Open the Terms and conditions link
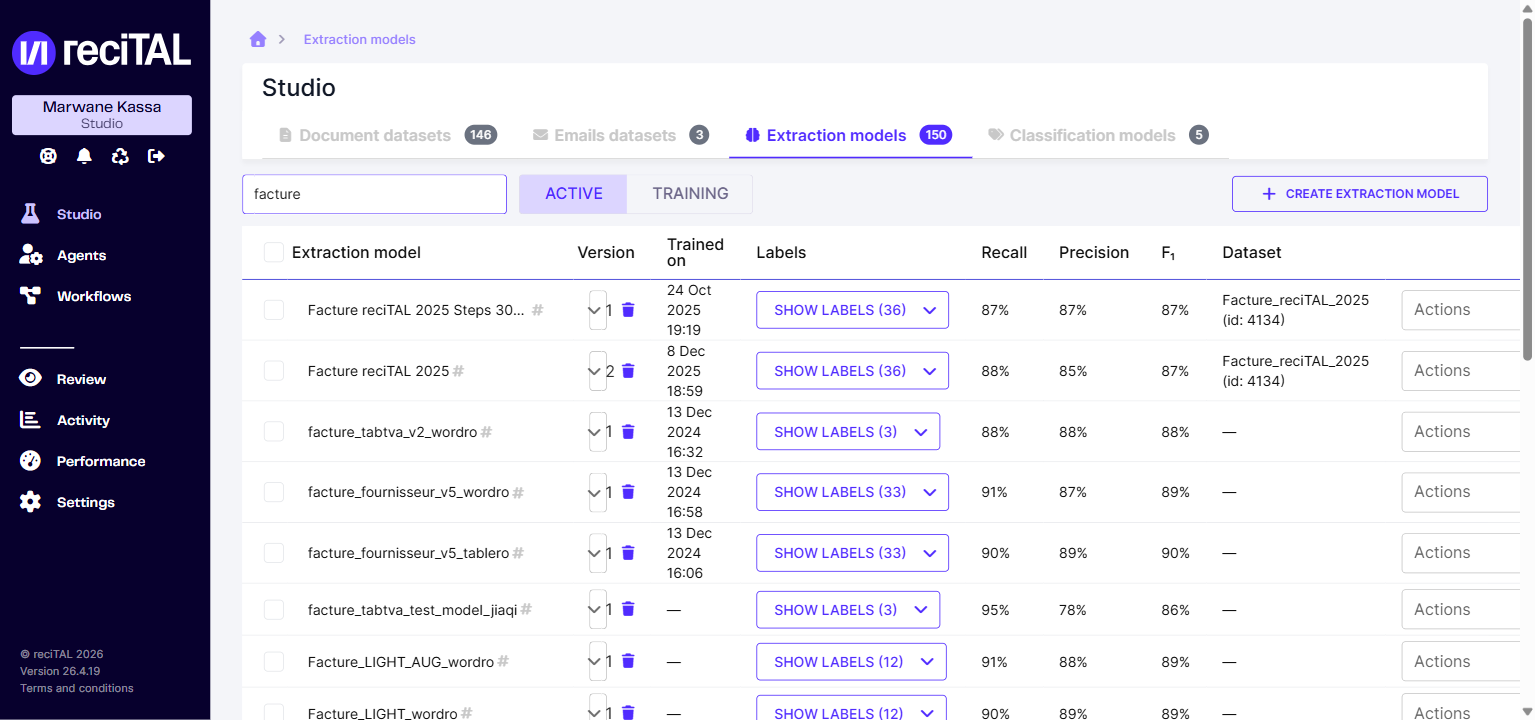The width and height of the screenshot is (1535, 720). point(77,688)
